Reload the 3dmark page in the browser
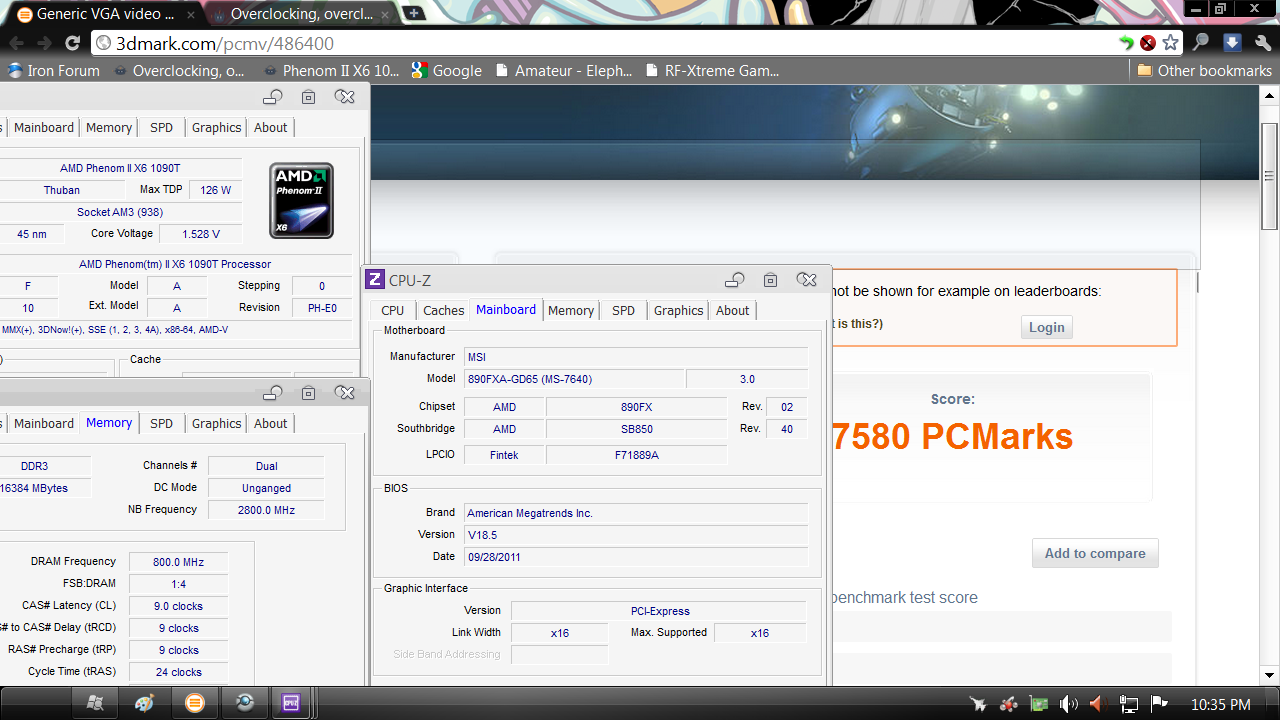The image size is (1280, 720). [x=72, y=43]
